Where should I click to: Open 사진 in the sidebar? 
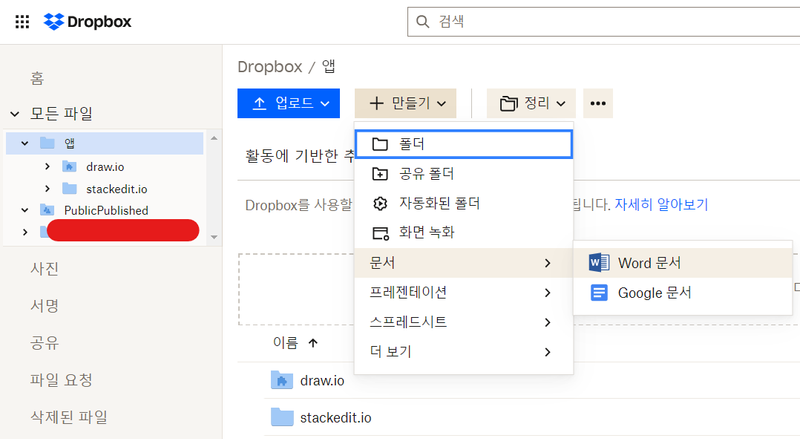click(x=44, y=269)
